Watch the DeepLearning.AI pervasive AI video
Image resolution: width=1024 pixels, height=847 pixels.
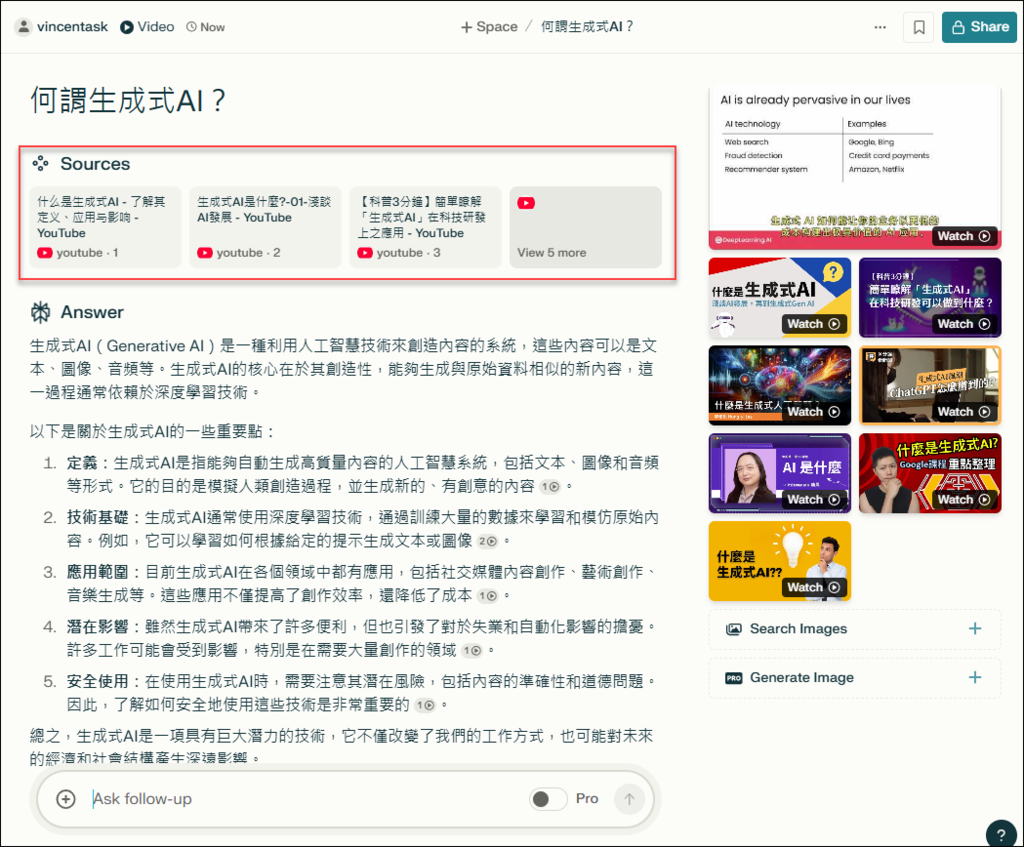pos(964,236)
